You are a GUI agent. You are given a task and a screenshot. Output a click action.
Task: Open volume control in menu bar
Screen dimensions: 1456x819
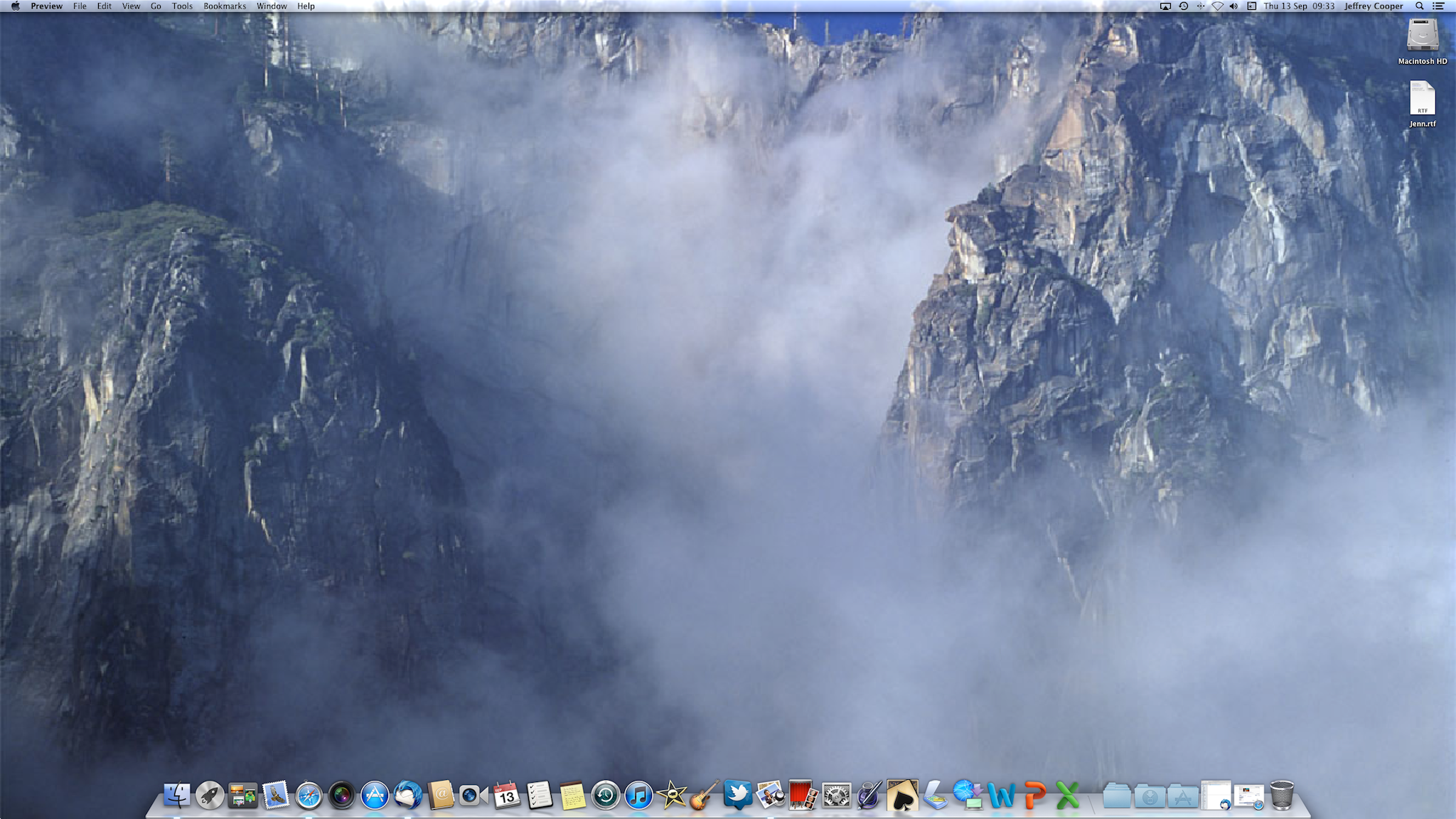click(1233, 6)
